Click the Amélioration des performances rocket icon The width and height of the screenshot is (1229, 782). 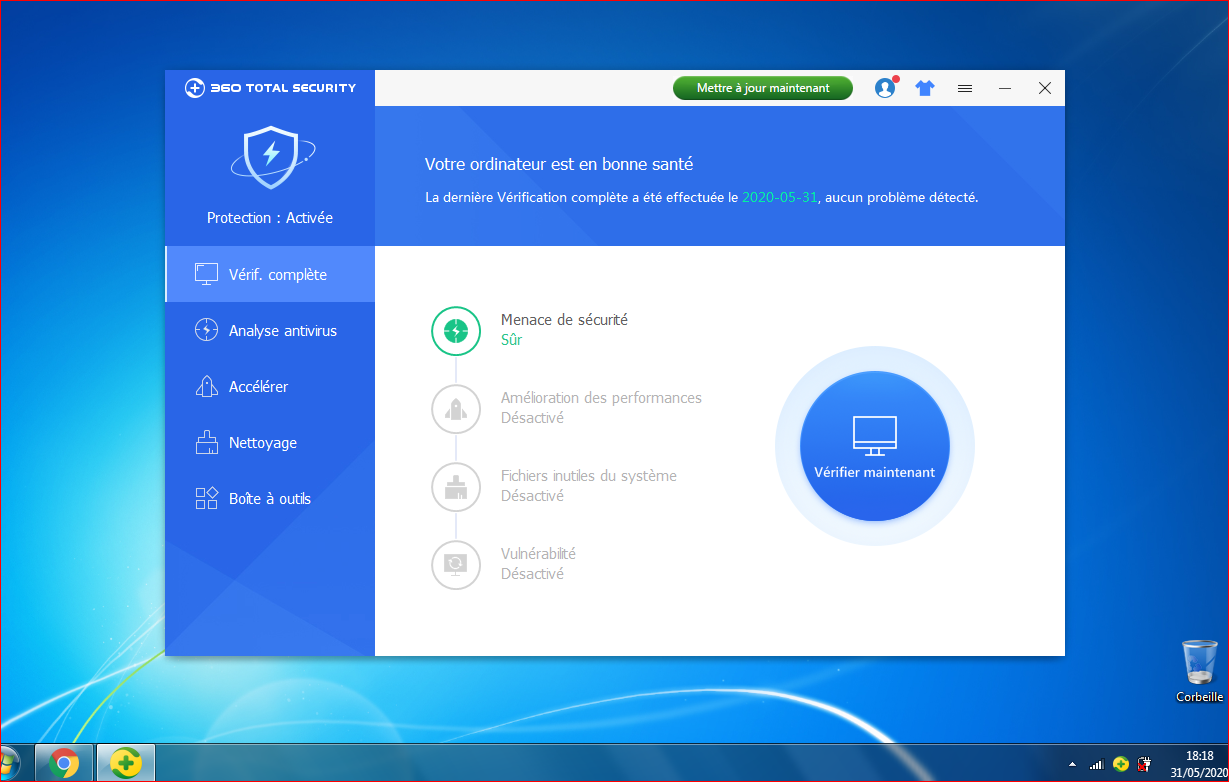click(456, 409)
